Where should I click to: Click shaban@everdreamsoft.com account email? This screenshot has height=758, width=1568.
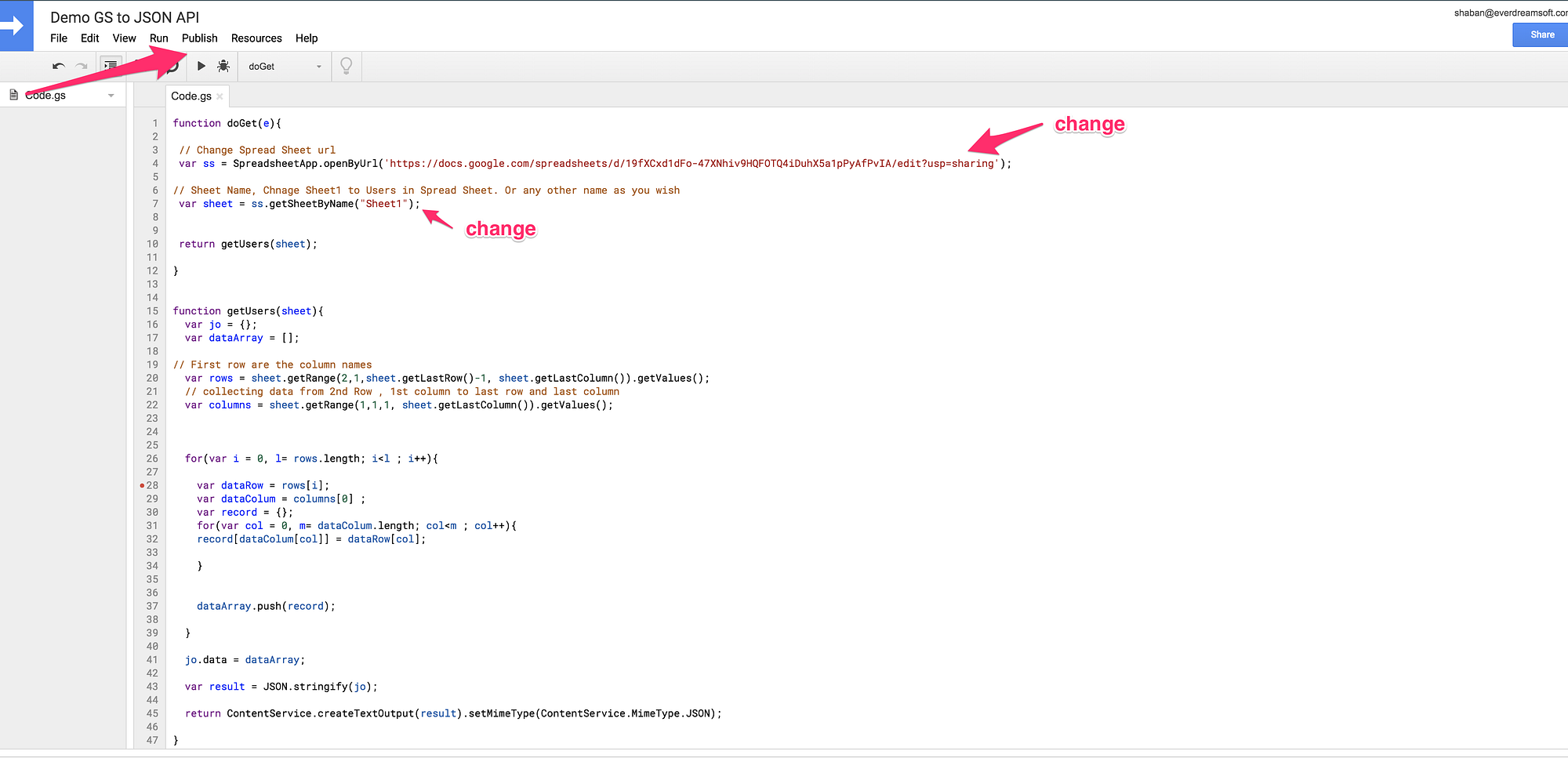[x=1513, y=13]
